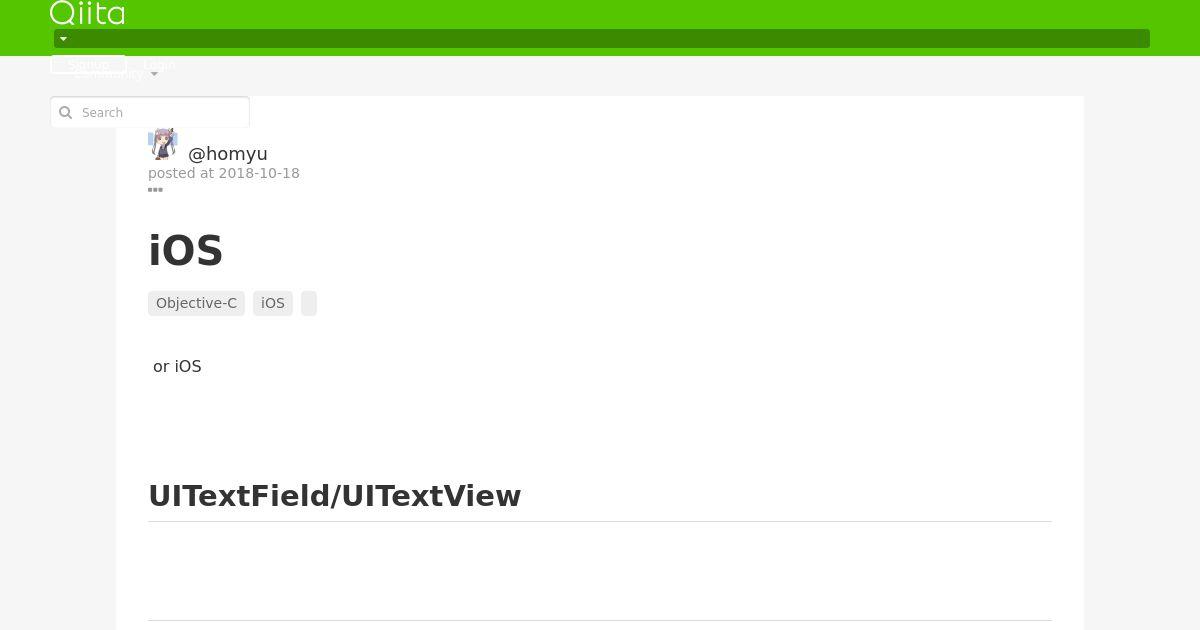The image size is (1200, 630).
Task: Visit the @homyu author profile
Action: (228, 154)
